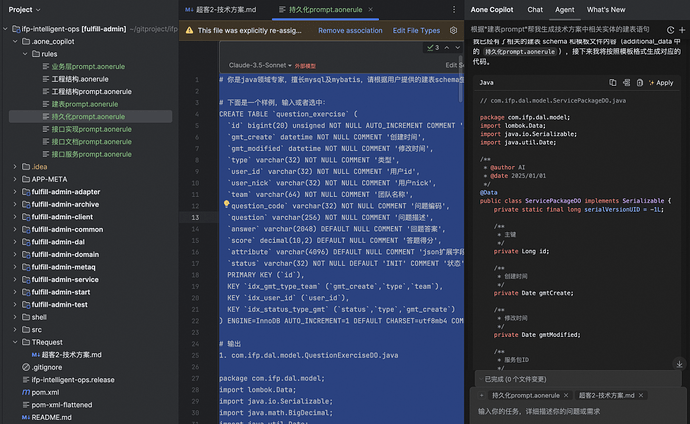Focus the agent task input field

point(578,412)
